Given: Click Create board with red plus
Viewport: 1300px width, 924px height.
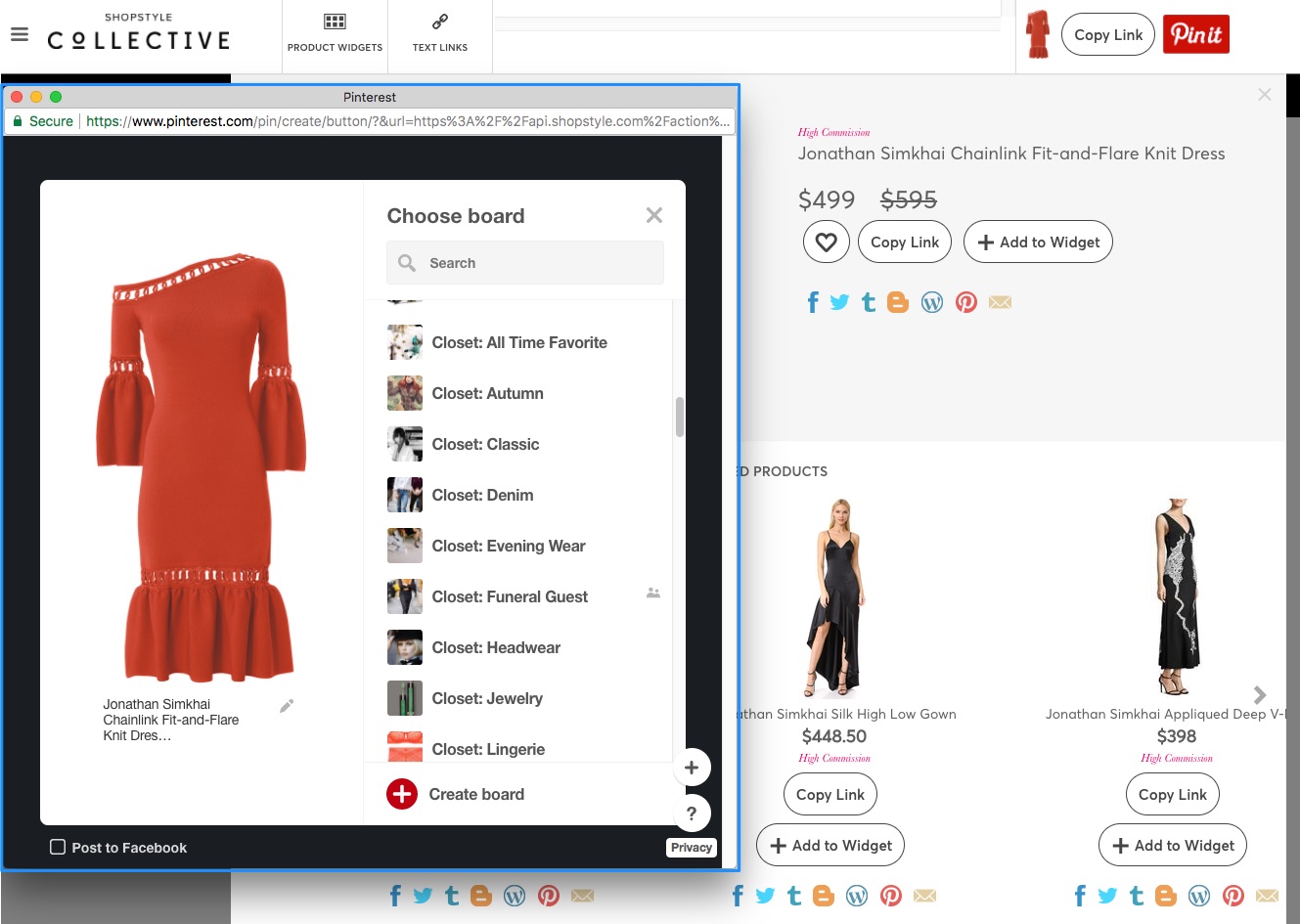Looking at the screenshot, I should click(457, 794).
